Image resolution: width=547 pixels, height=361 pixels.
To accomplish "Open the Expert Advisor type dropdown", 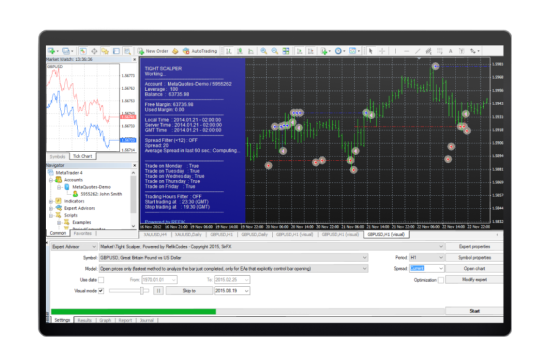I will [x=74, y=247].
